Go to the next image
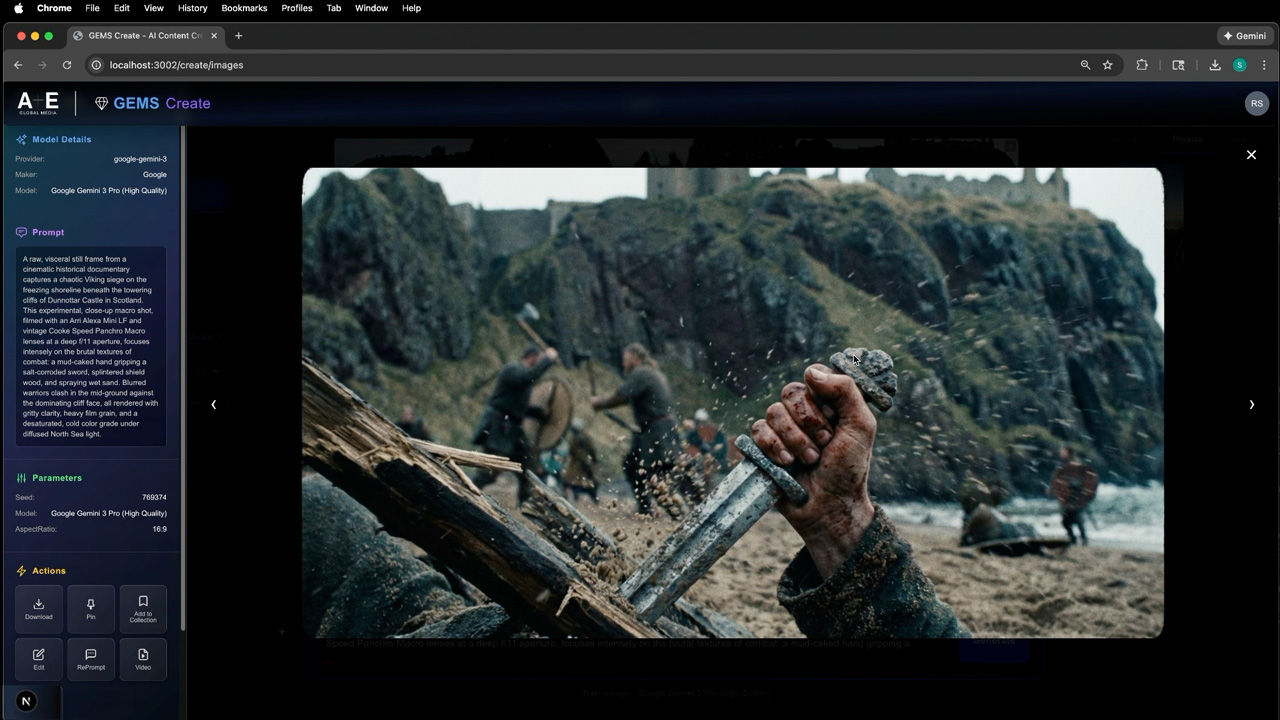 tap(1251, 405)
